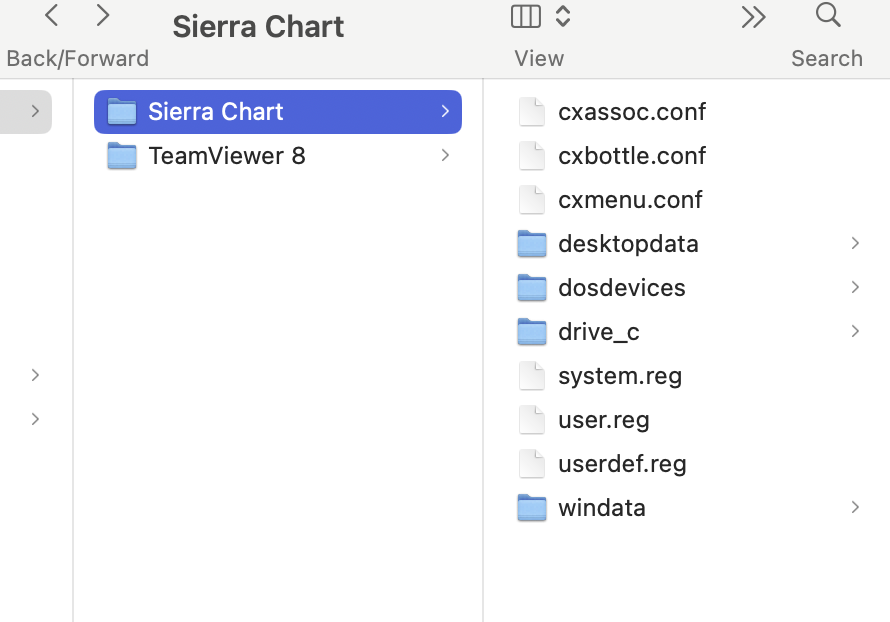890x622 pixels.
Task: Show more toolbar items via double chevron
Action: point(753,16)
